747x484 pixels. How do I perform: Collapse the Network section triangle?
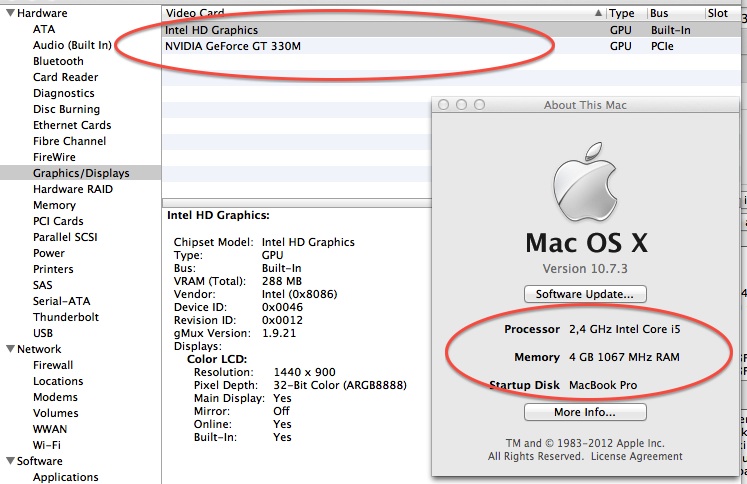tap(10, 349)
